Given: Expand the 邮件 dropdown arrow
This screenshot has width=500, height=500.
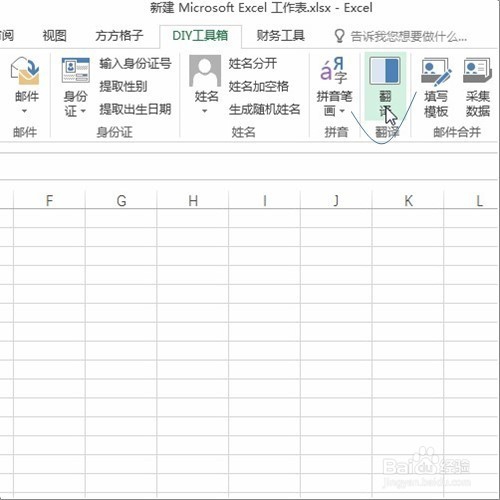Looking at the screenshot, I should (x=24, y=111).
